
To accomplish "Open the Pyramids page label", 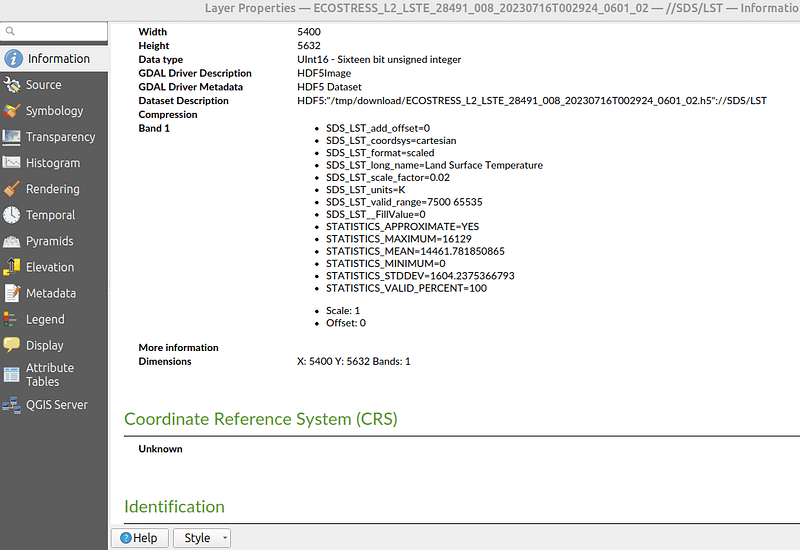I will 49,241.
